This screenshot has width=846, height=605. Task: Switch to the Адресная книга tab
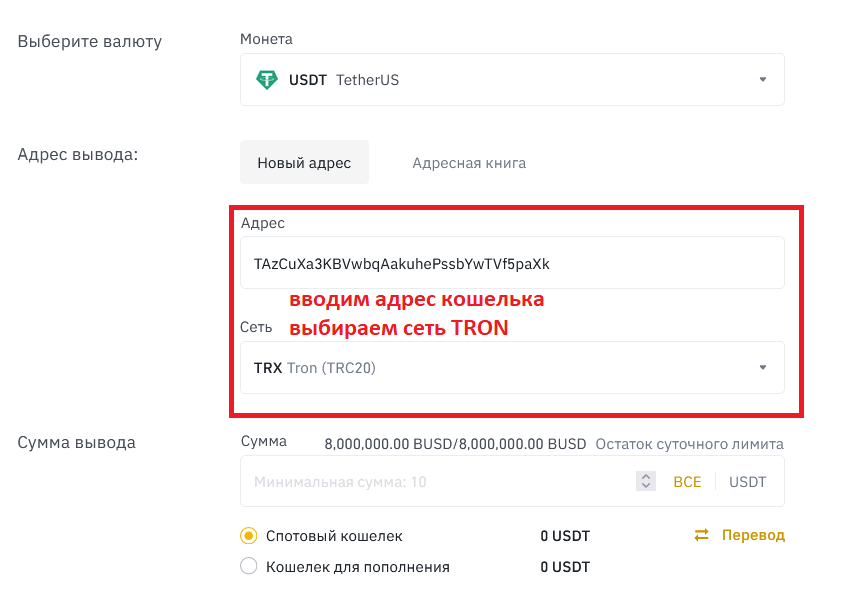(469, 163)
